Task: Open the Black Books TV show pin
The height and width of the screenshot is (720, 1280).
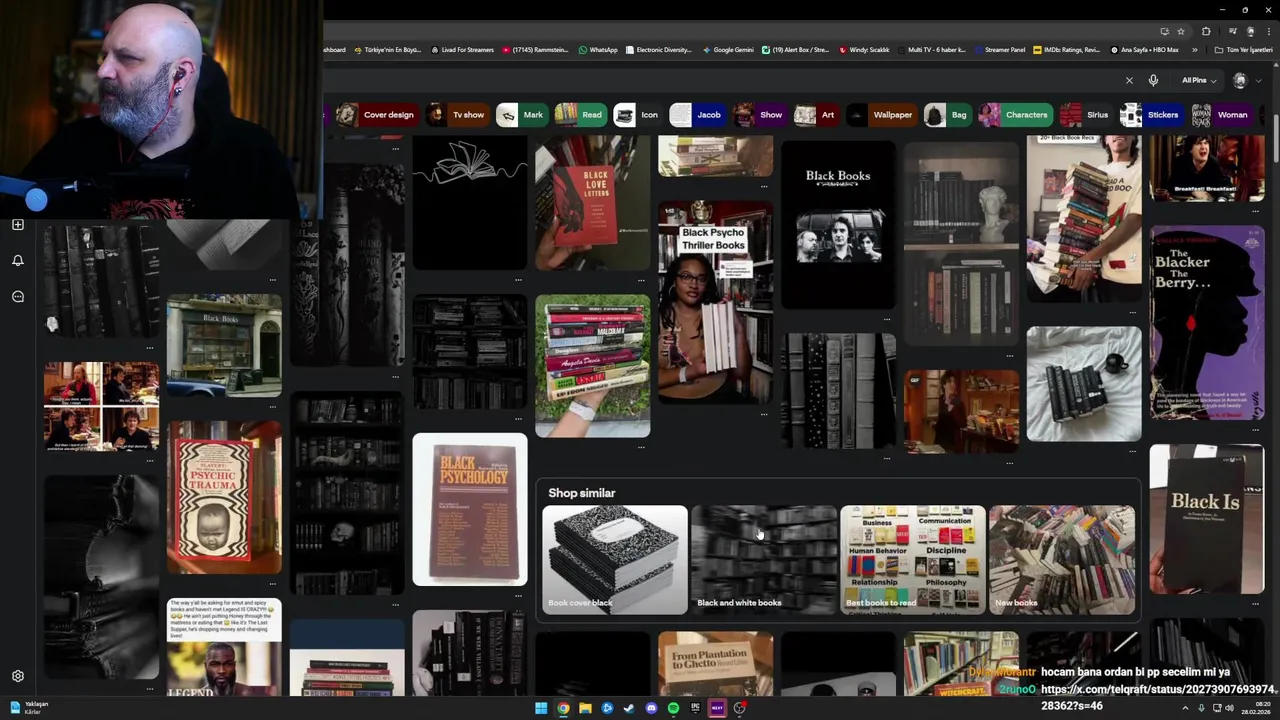Action: 838,224
